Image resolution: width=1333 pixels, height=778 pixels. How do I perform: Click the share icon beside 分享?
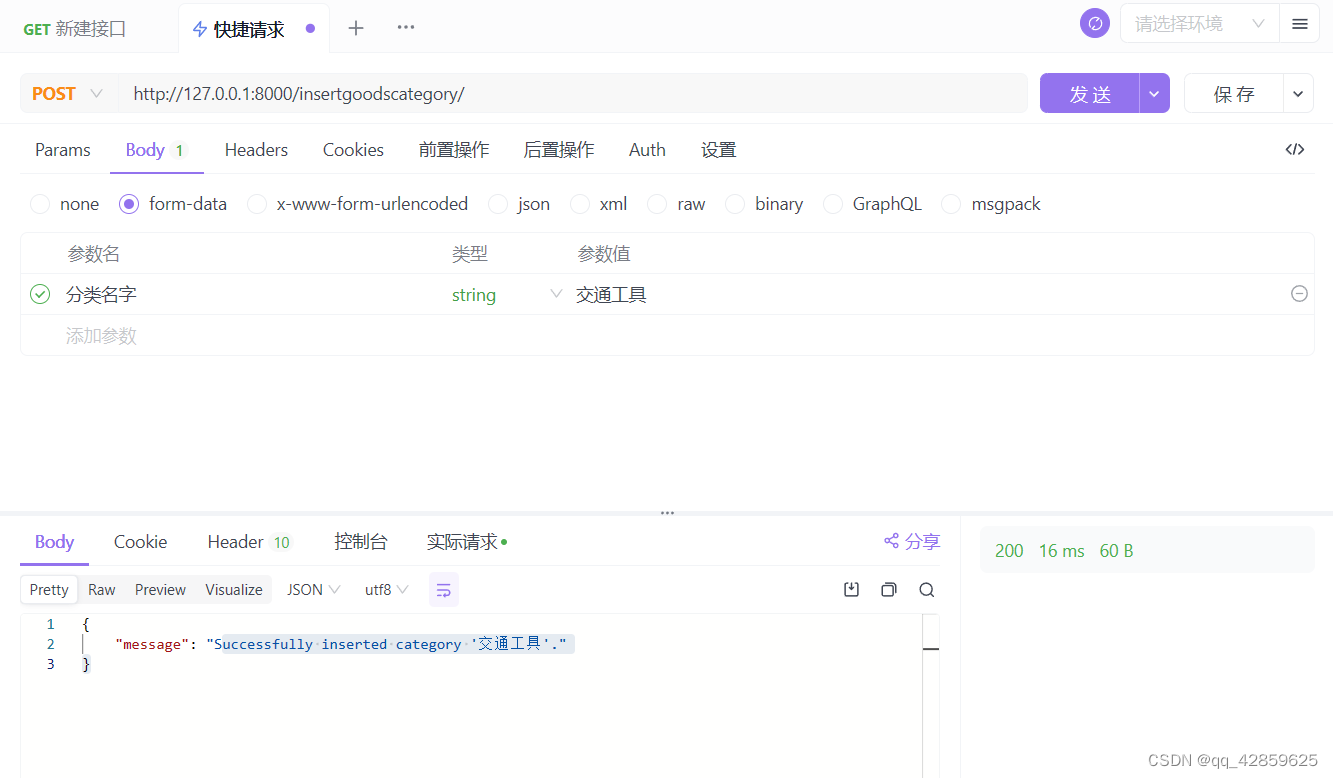point(892,541)
